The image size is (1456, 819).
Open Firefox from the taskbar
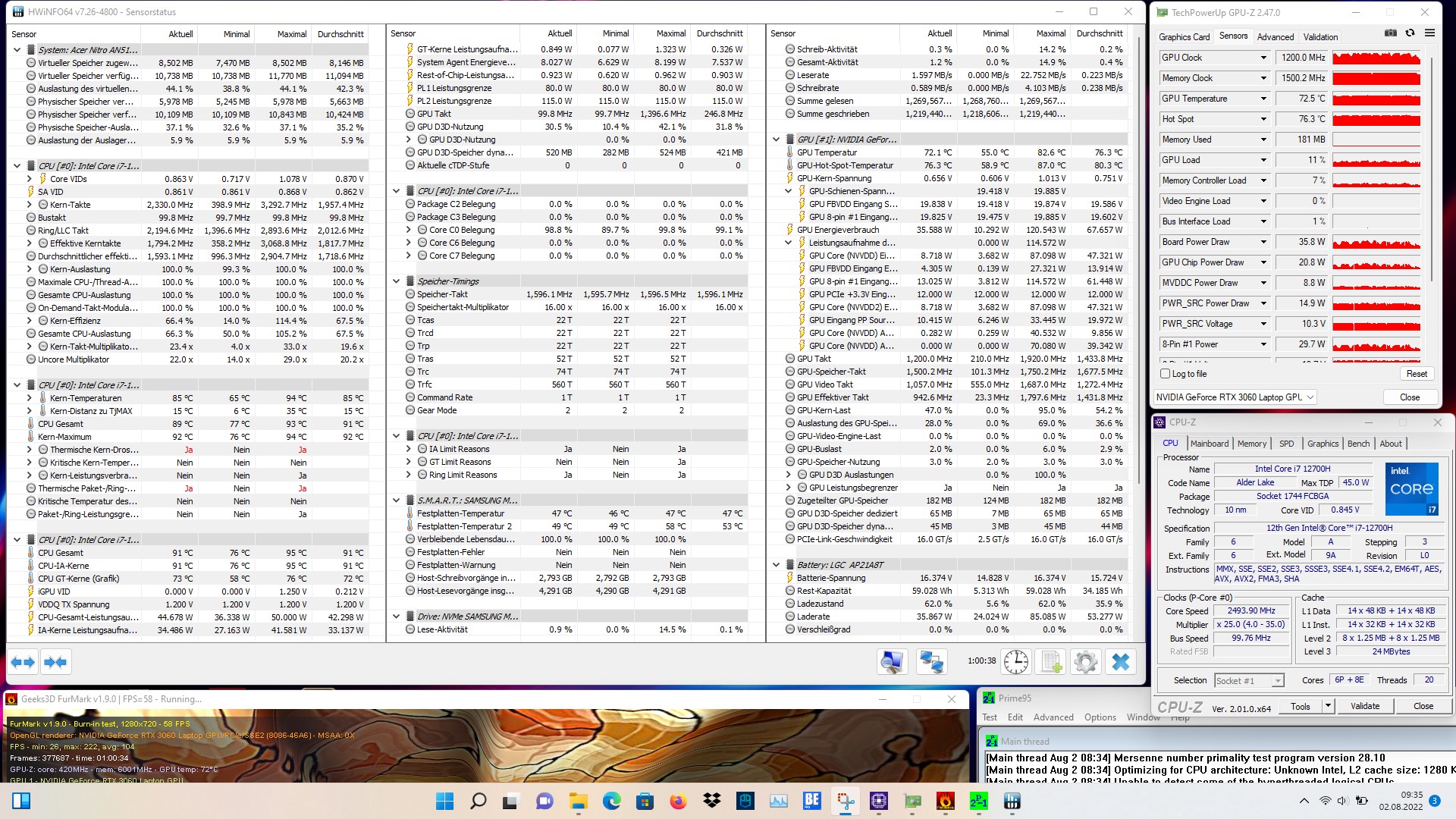pos(678,801)
